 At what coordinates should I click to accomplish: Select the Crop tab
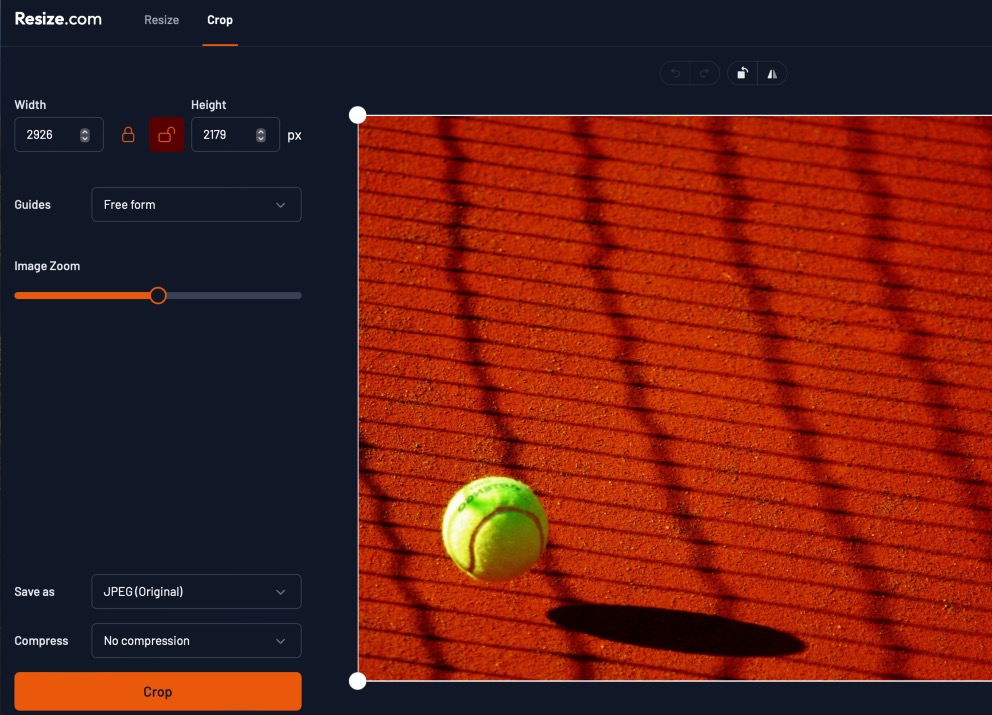click(x=220, y=20)
